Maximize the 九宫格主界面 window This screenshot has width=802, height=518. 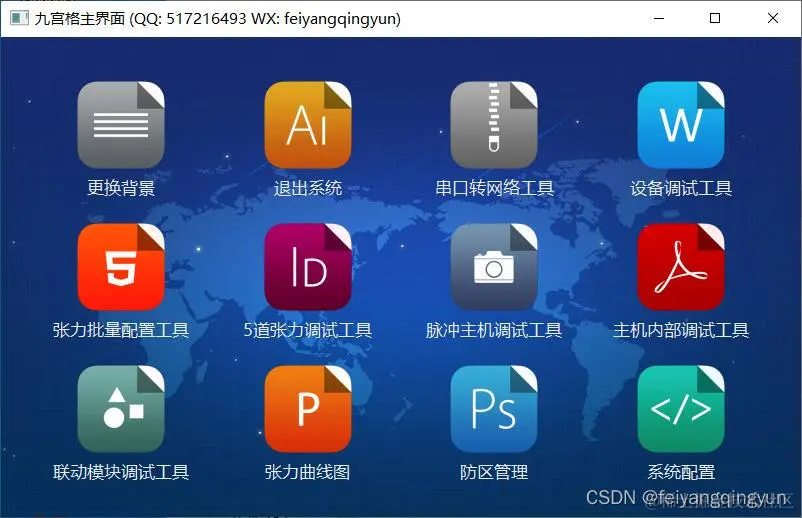coord(715,18)
